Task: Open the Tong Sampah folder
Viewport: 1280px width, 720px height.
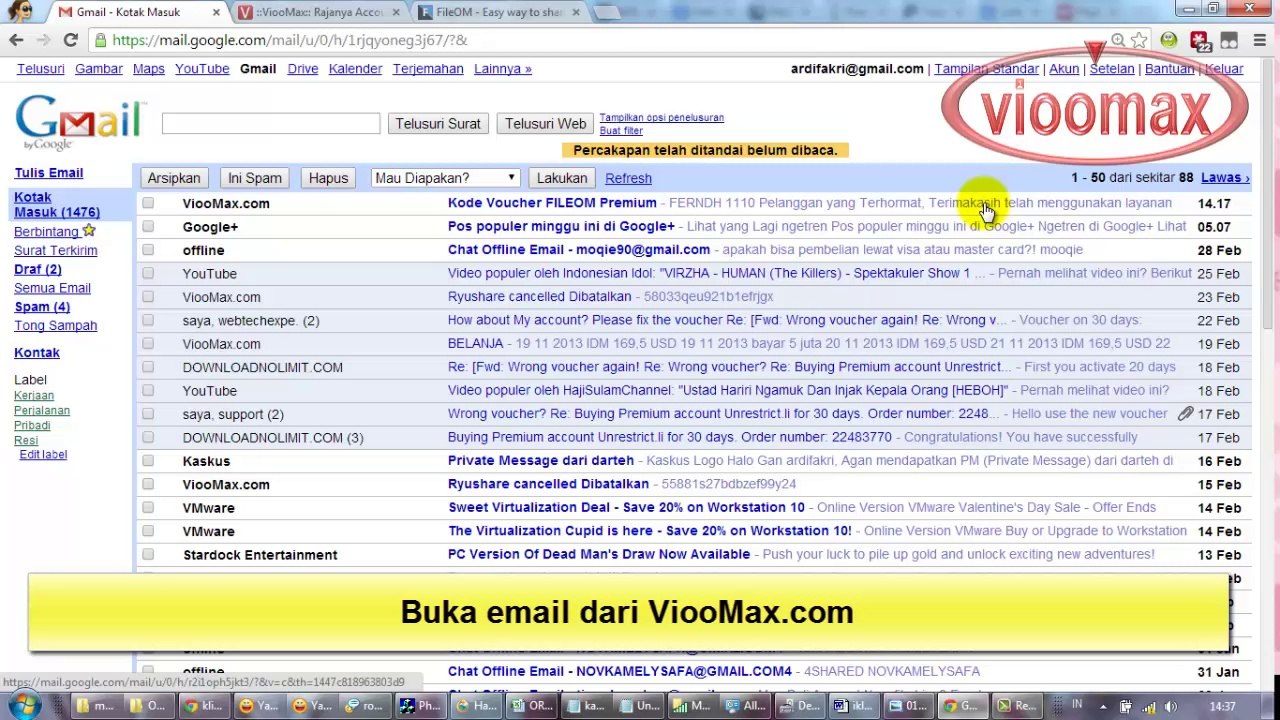Action: click(56, 326)
